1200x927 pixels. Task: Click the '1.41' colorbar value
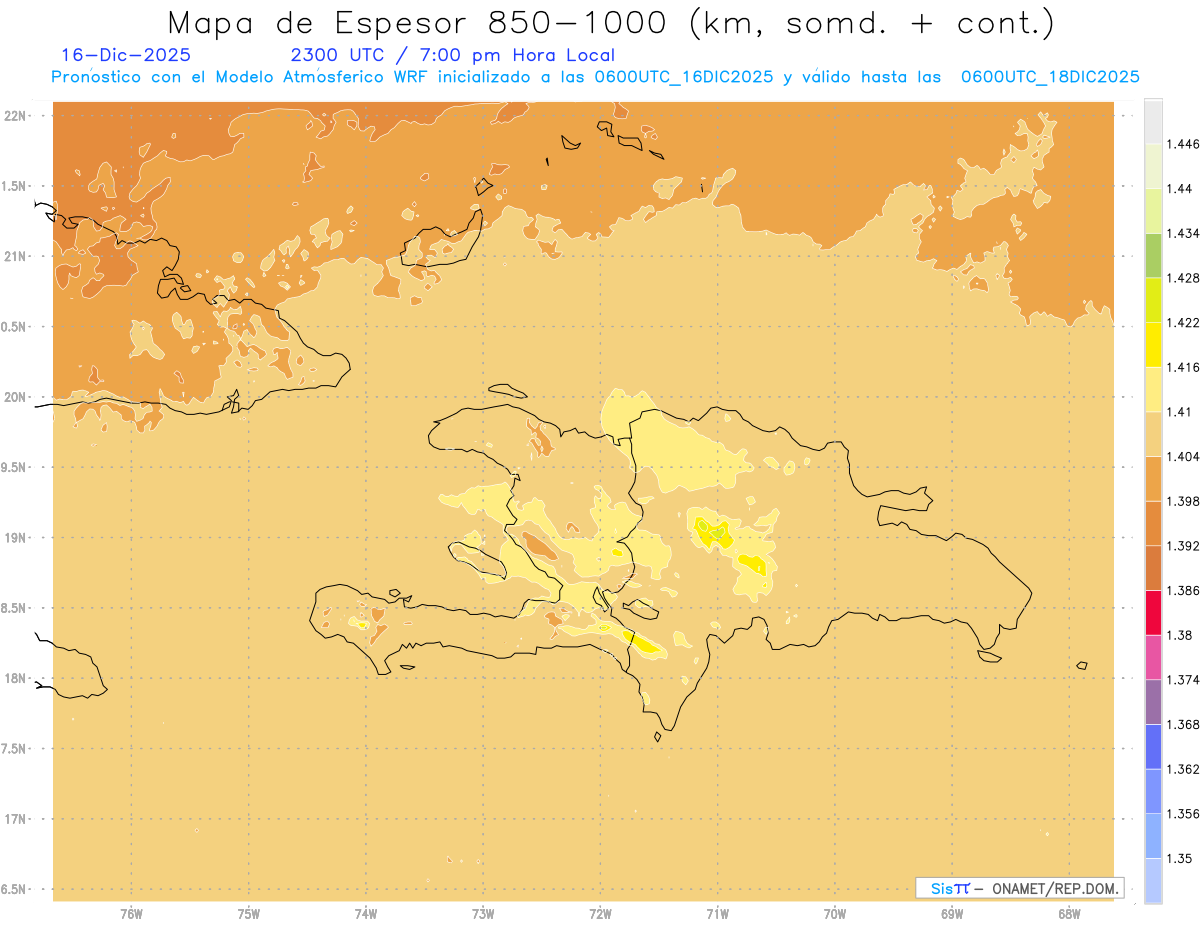click(x=1178, y=412)
